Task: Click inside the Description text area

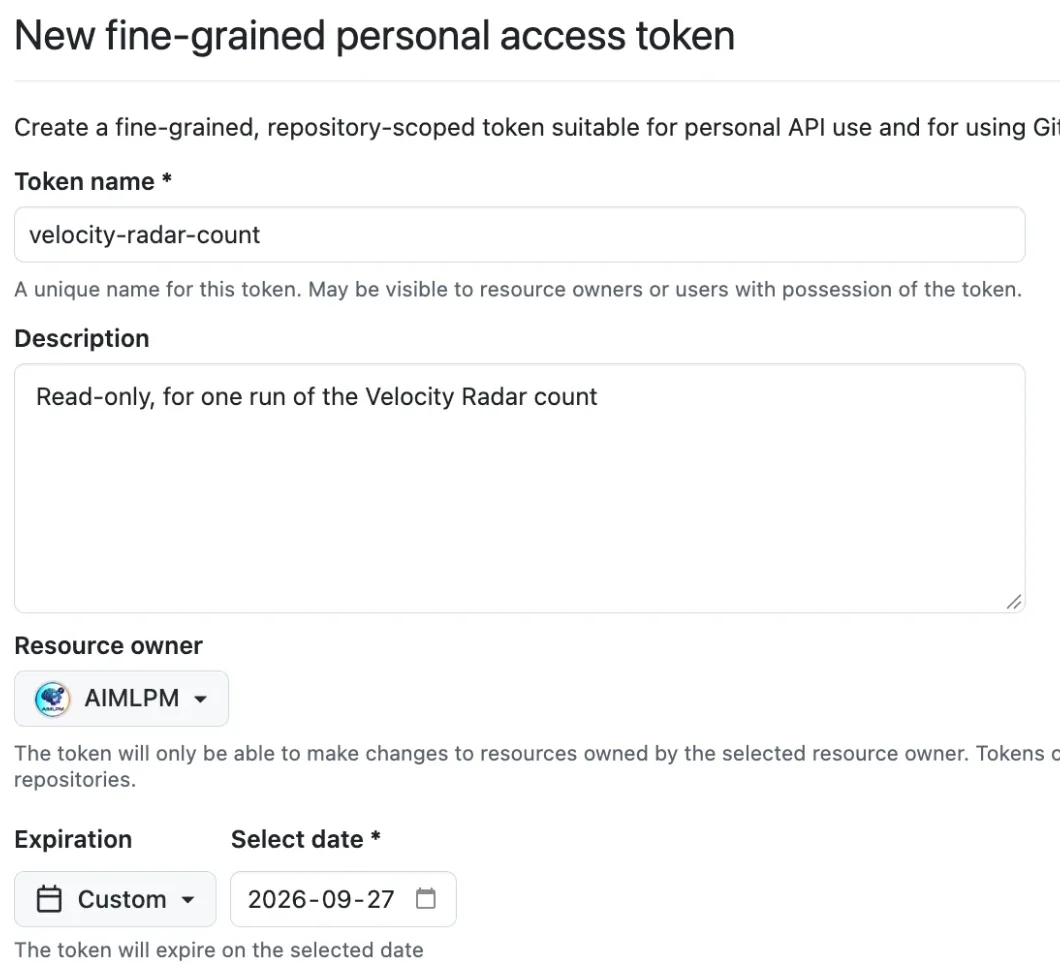Action: pos(520,488)
